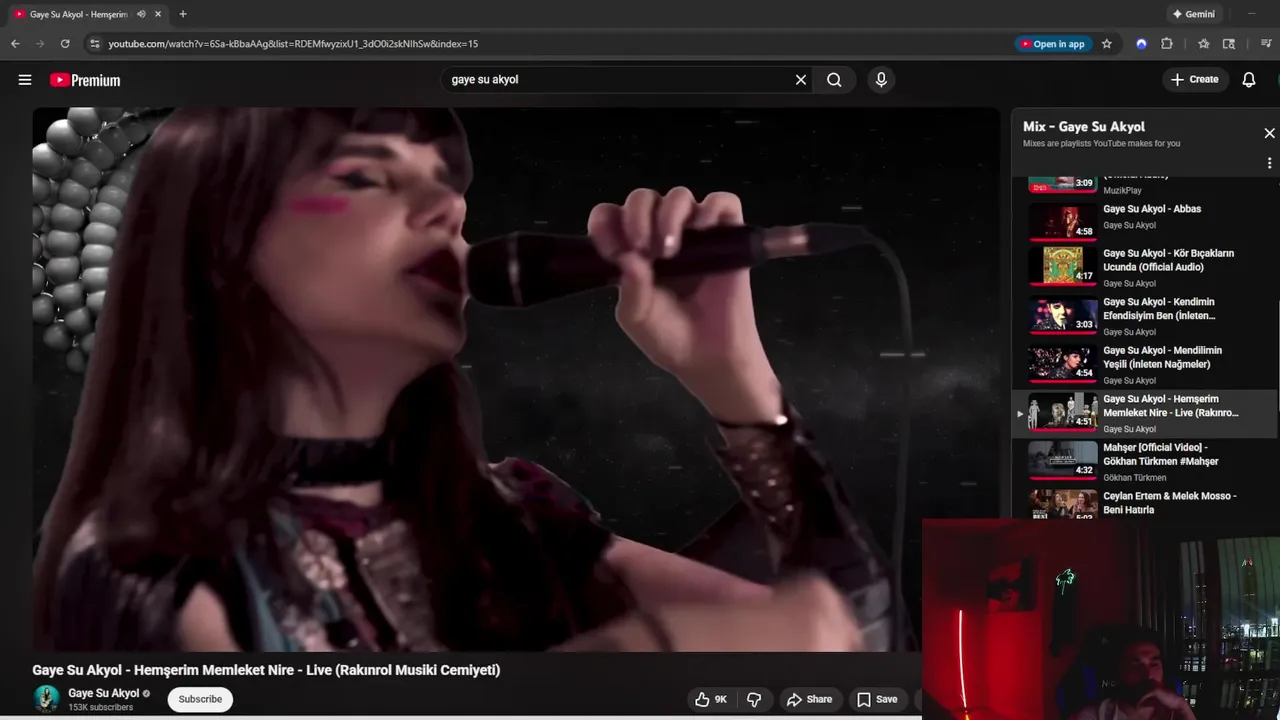Open Kendimin Efendisiyim Ben thumbnail 3:03
Screen dimensions: 1280x720
(x=1063, y=314)
